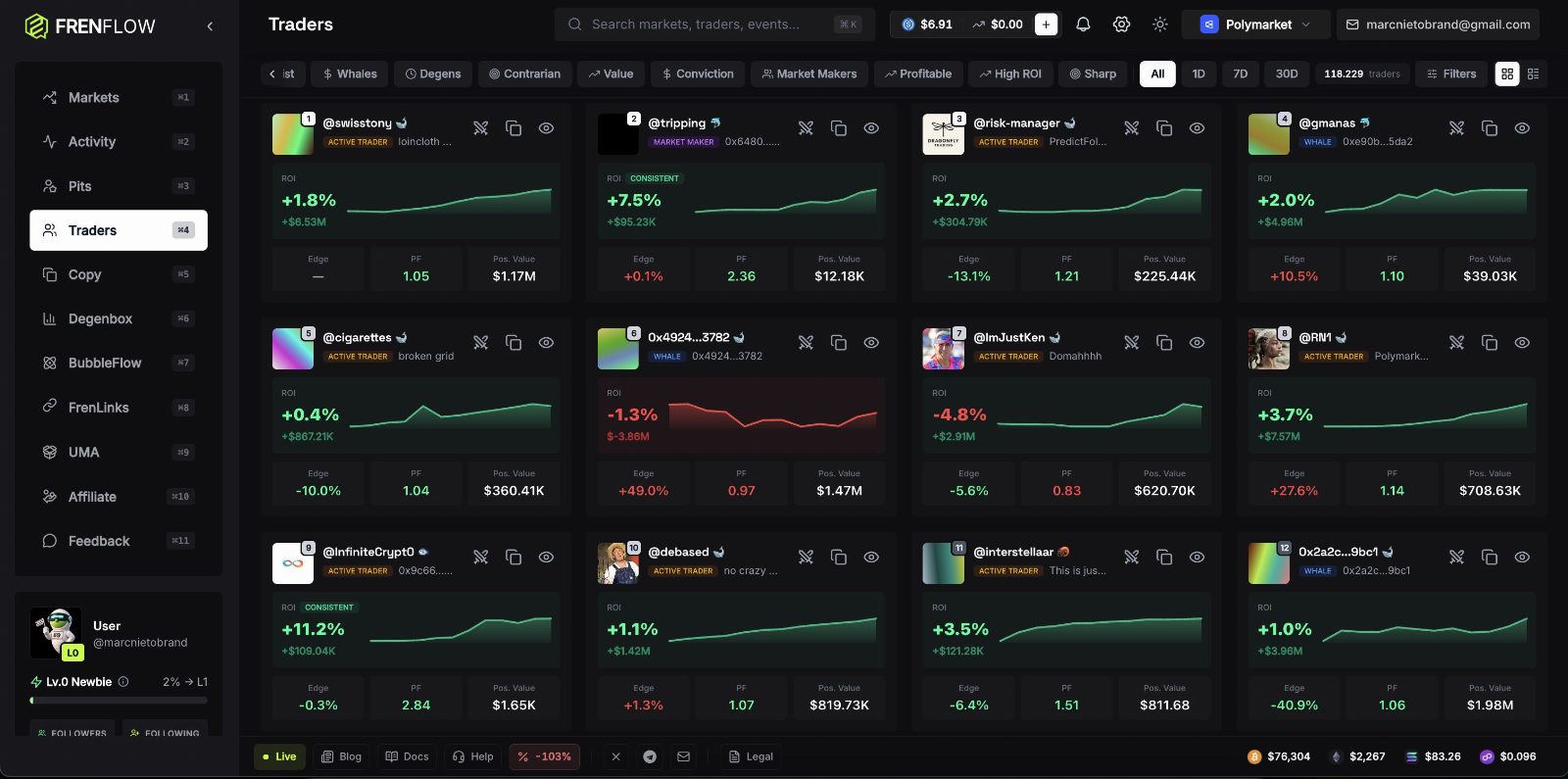Toggle watch eye on @cigarettes card
The image size is (1568, 779).
pyautogui.click(x=546, y=343)
